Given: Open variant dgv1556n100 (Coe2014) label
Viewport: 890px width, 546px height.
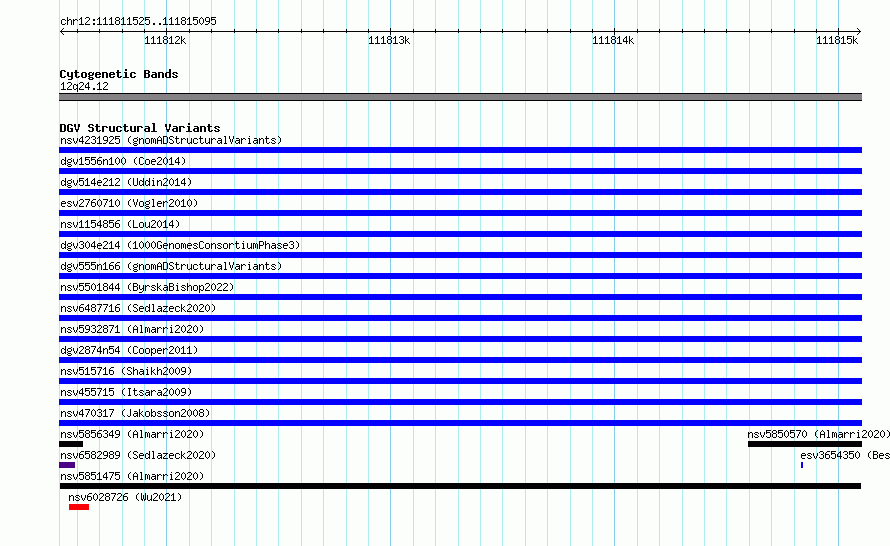Looking at the screenshot, I should (123, 161).
